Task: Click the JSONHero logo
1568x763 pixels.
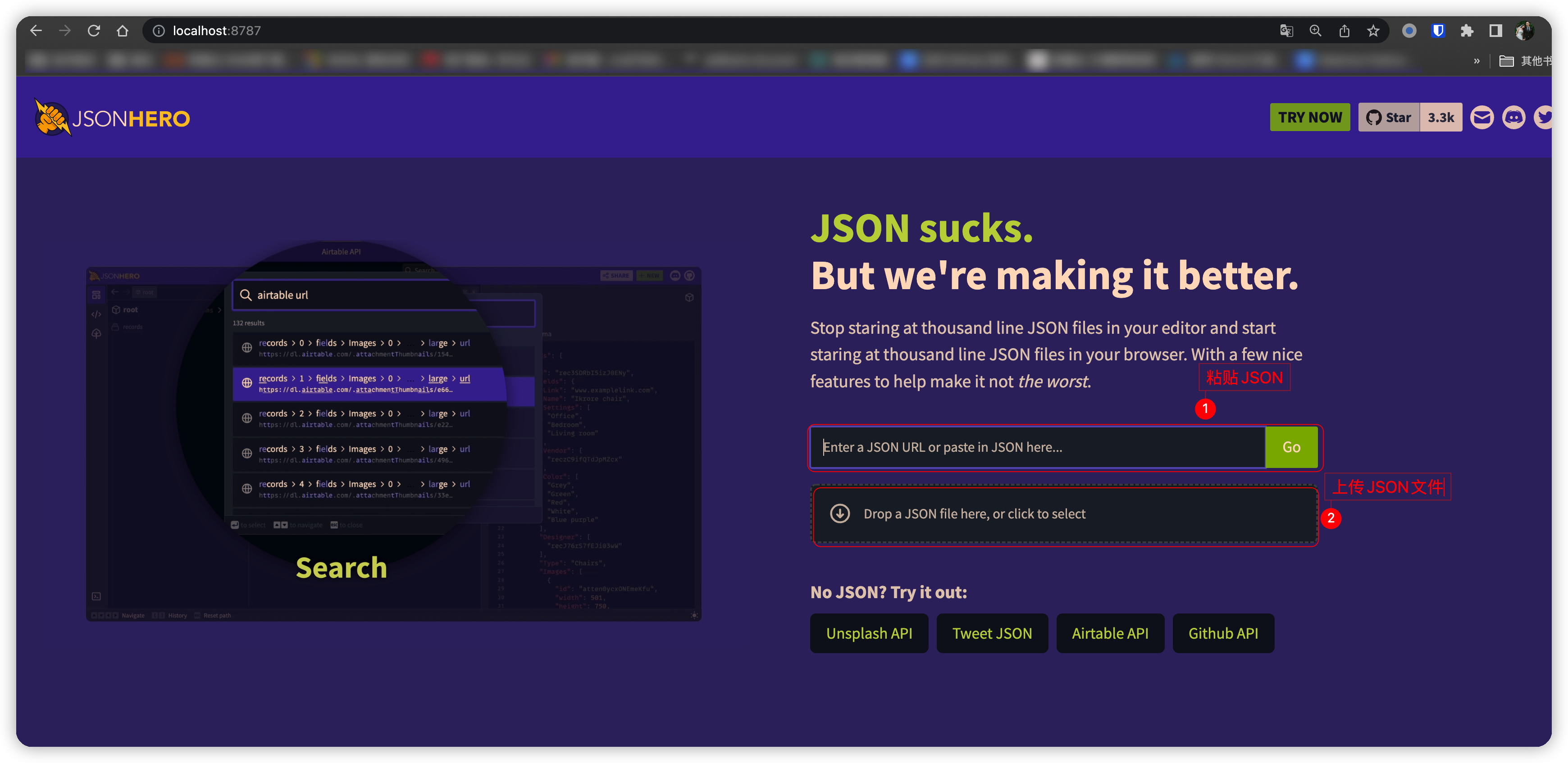Action: pos(113,118)
